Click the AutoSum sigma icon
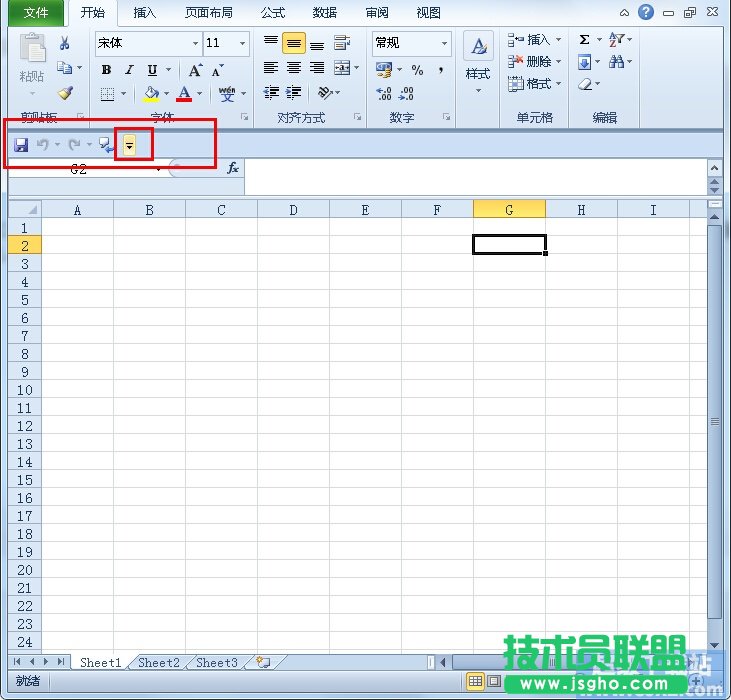 coord(584,40)
